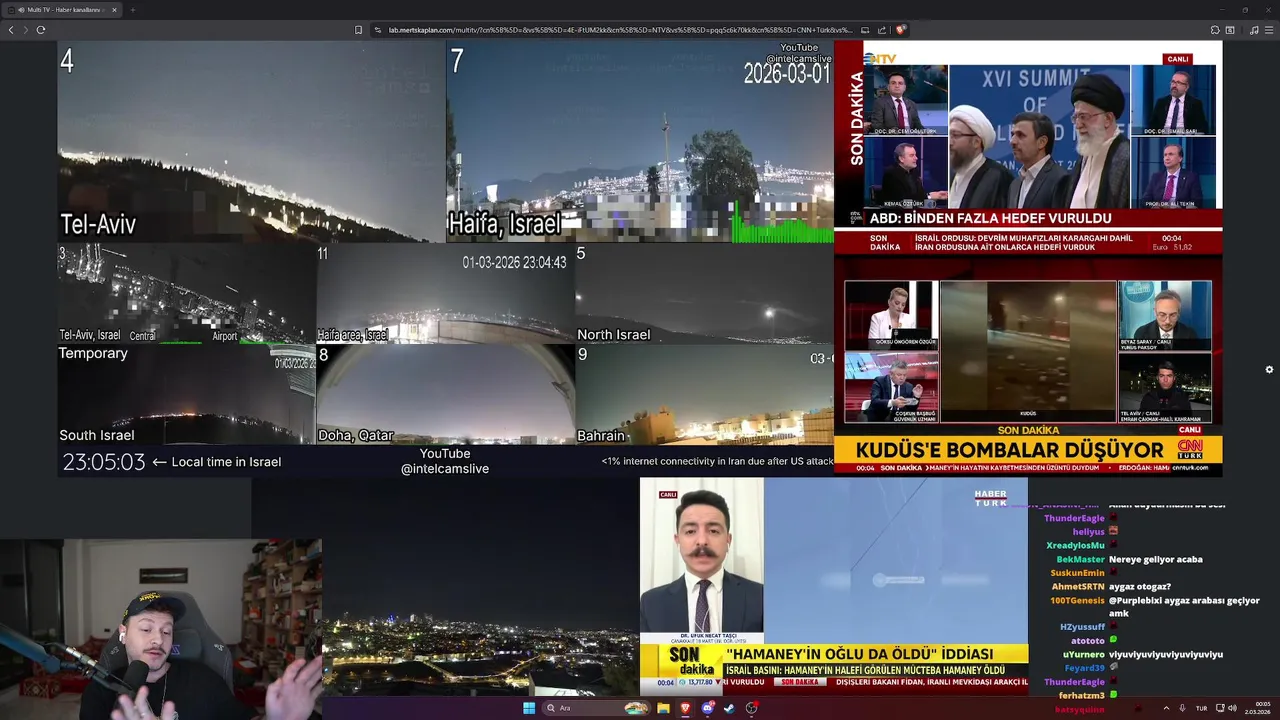Focus the lab.mertskaplan.com address bar
The height and width of the screenshot is (720, 1280).
[x=620, y=30]
